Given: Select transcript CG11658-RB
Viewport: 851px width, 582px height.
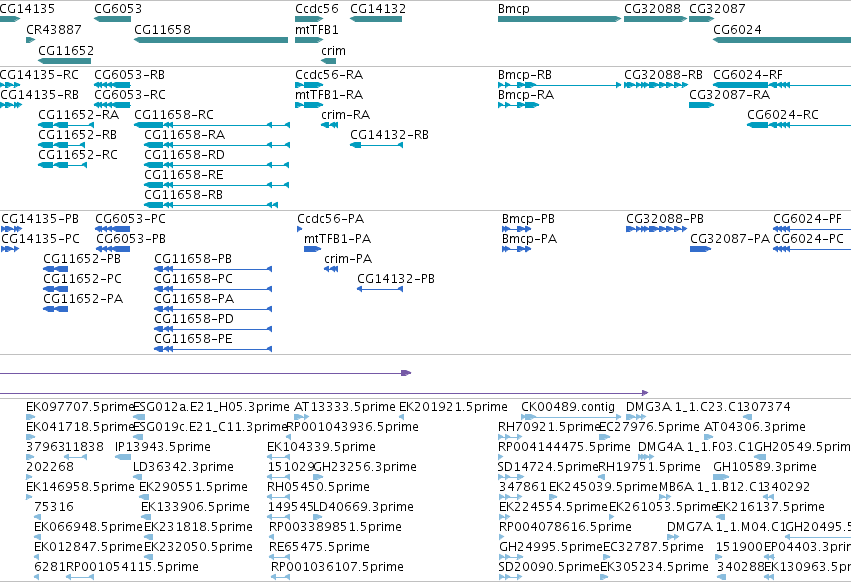Looking at the screenshot, I should (211, 205).
